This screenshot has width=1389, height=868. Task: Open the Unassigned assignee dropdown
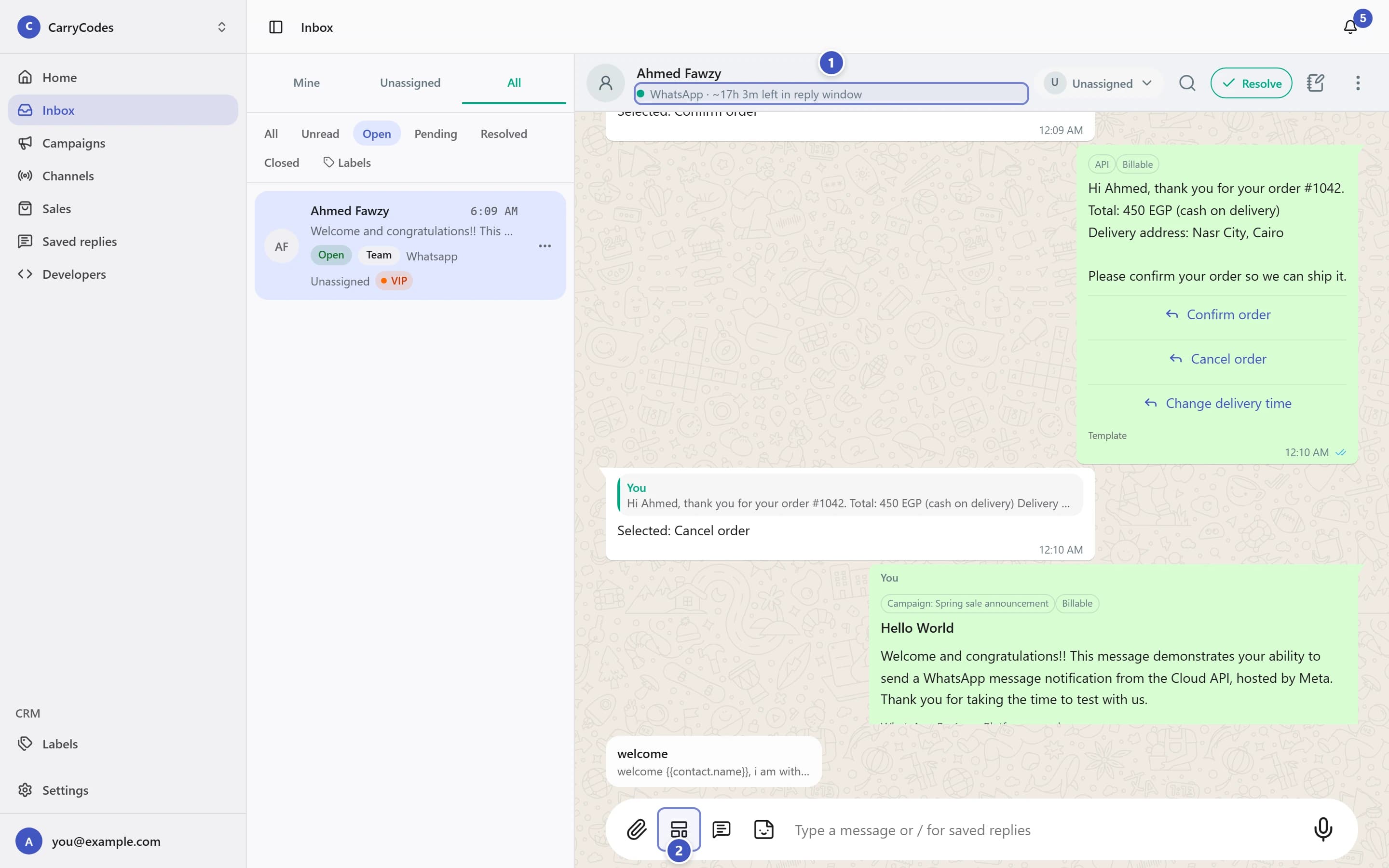pos(1099,83)
